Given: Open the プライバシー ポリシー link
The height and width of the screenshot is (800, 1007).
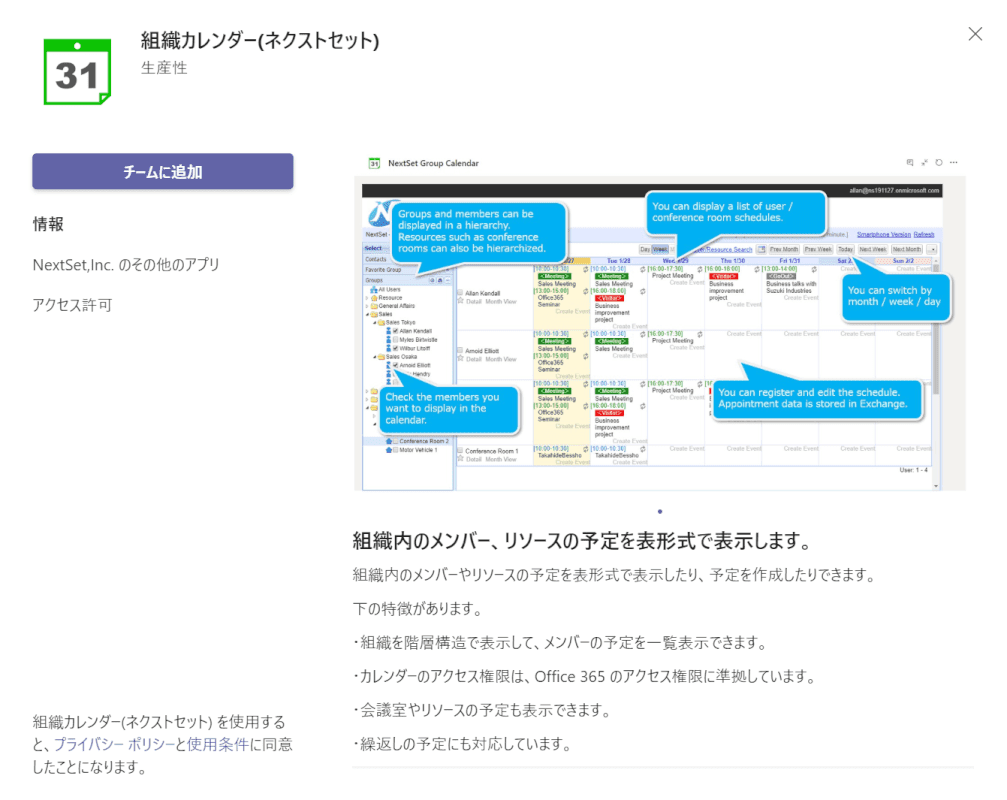Looking at the screenshot, I should 114,744.
